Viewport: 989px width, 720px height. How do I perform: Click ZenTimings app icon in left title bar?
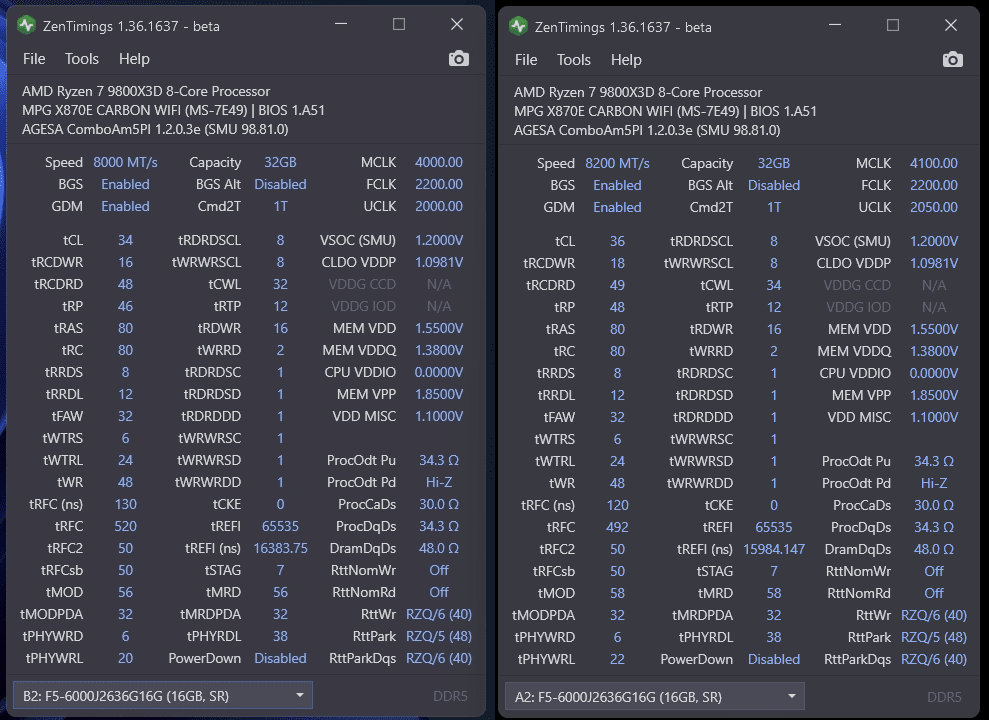27,26
